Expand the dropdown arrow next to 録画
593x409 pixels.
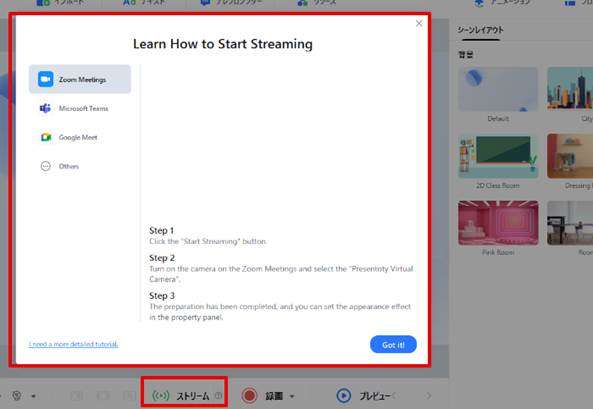click(x=292, y=396)
